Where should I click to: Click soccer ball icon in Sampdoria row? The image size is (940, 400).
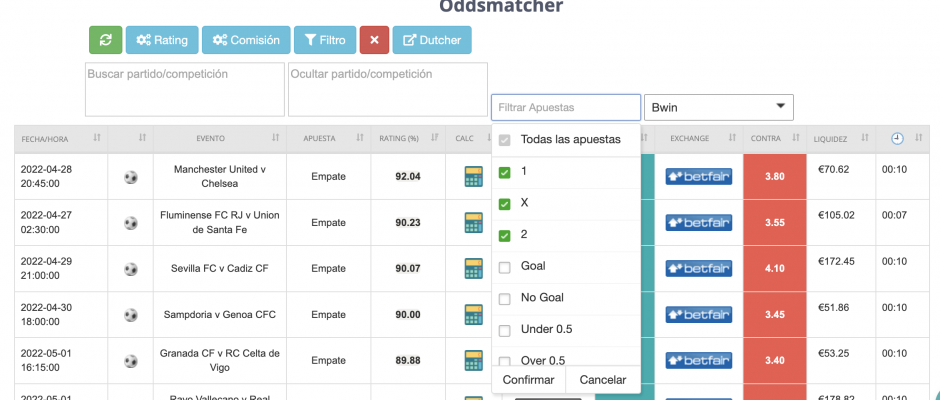(131, 315)
